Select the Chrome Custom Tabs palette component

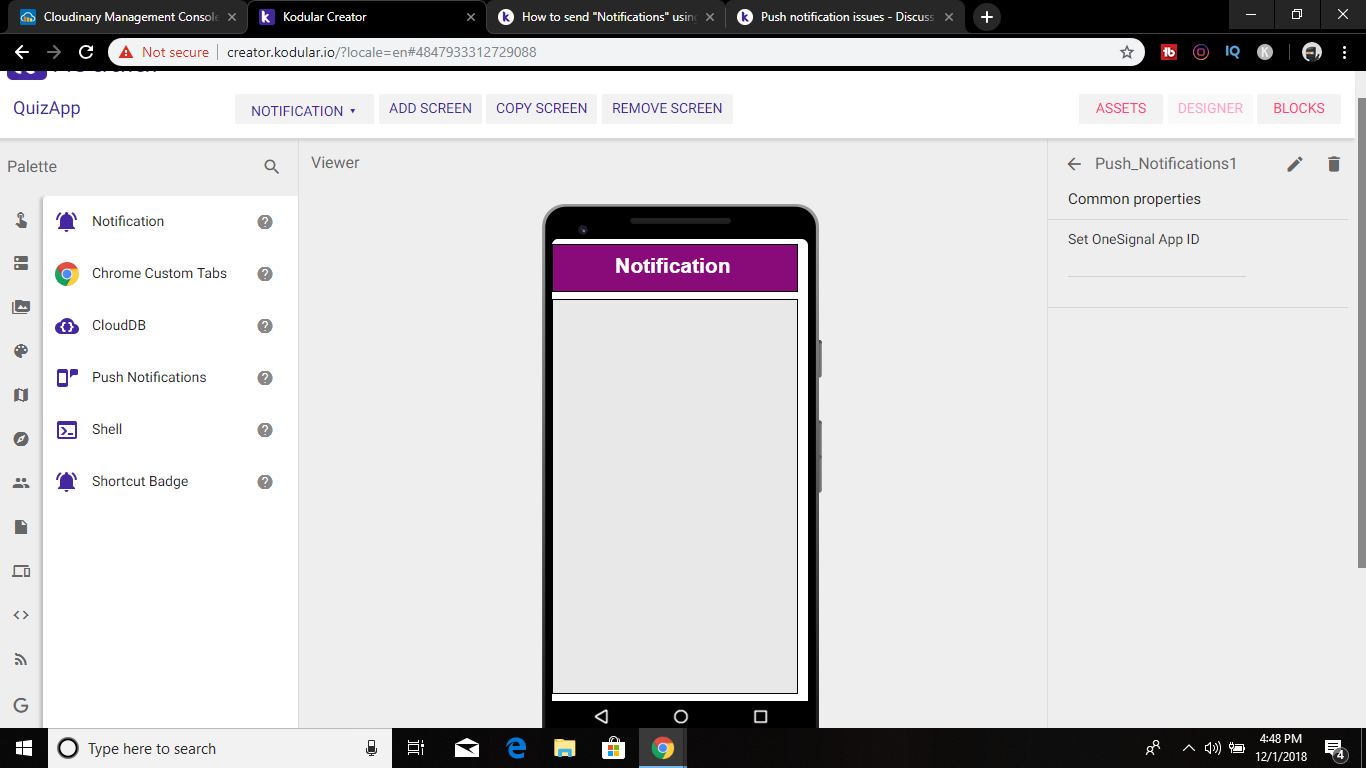pyautogui.click(x=159, y=274)
